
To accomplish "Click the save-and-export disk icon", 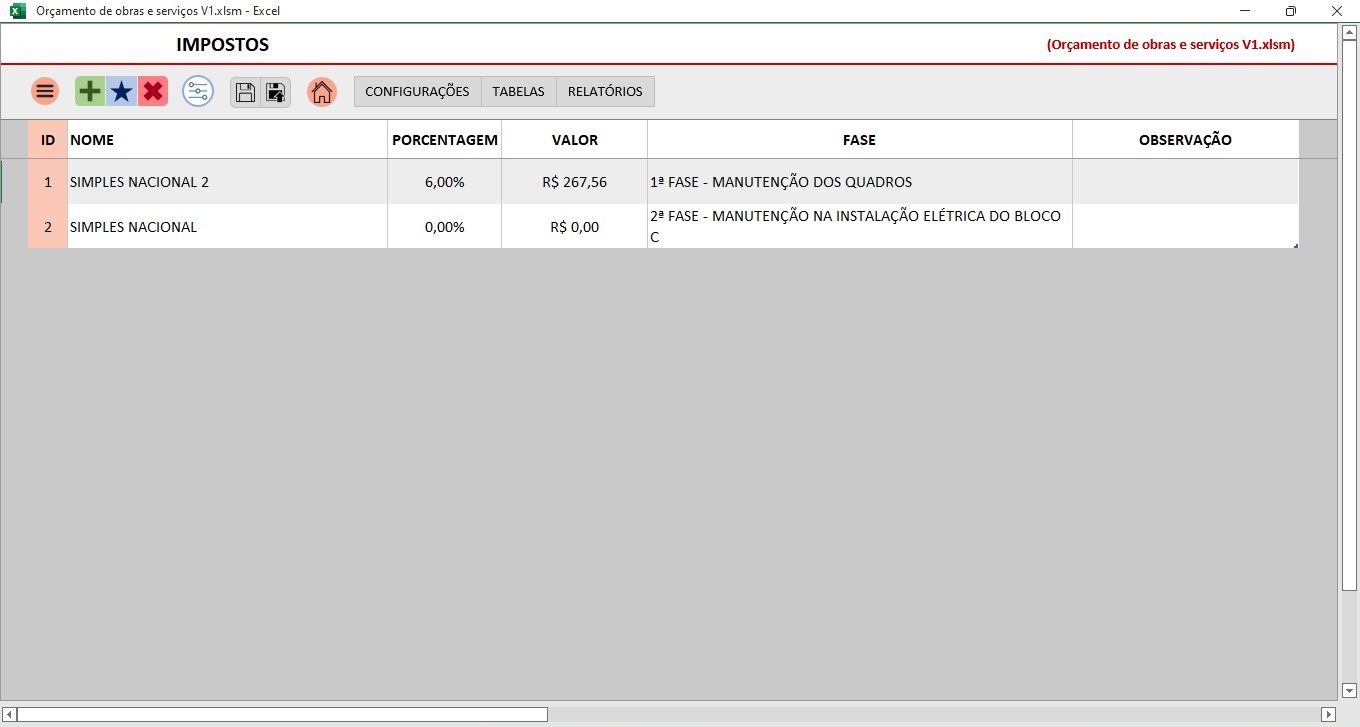I will coord(276,92).
